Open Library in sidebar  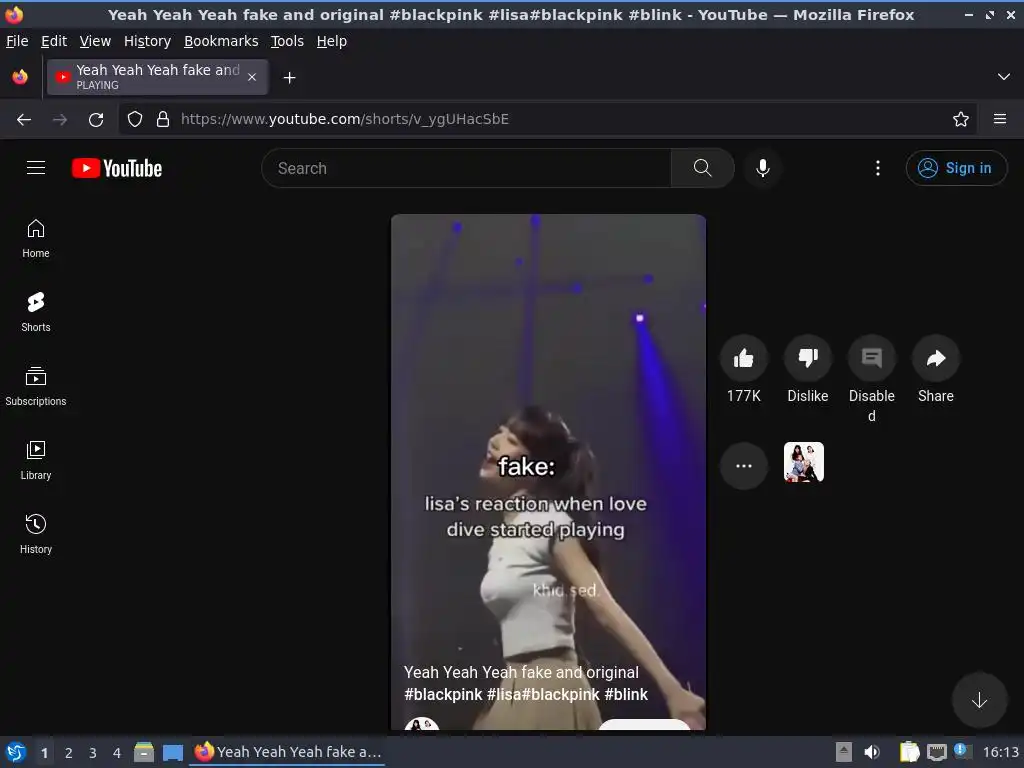tap(36, 460)
